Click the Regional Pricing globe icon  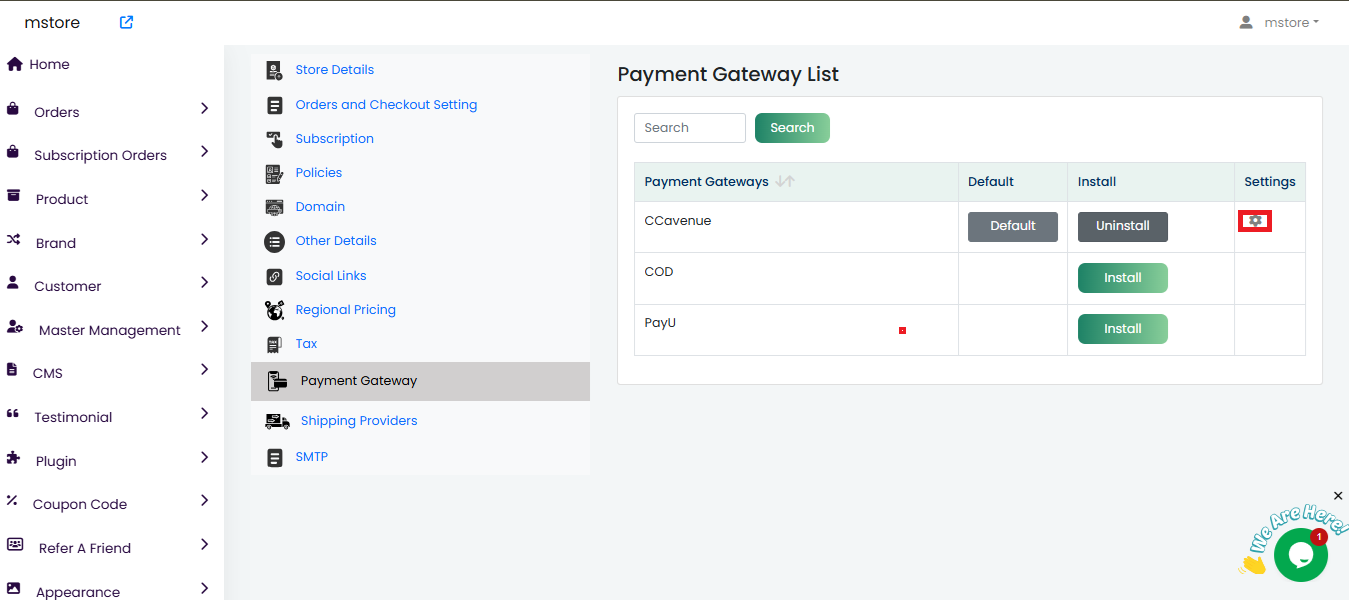click(274, 310)
